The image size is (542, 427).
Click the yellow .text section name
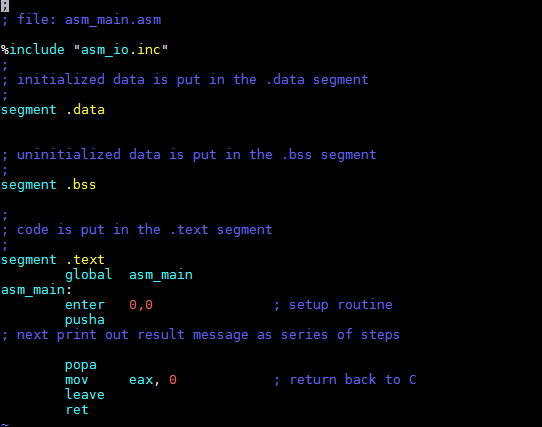(x=85, y=260)
